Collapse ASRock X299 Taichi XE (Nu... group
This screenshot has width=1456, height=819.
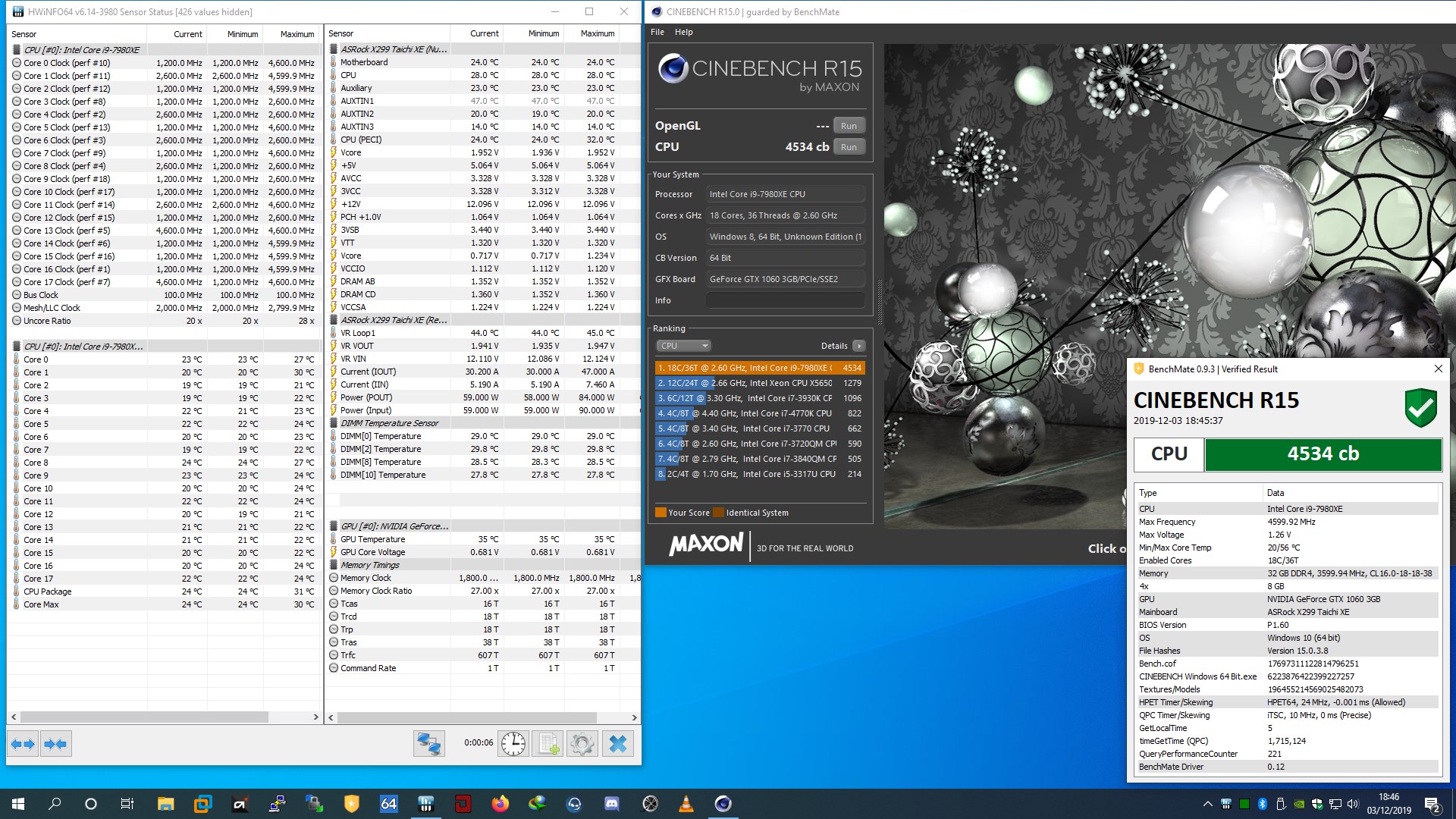(x=334, y=49)
